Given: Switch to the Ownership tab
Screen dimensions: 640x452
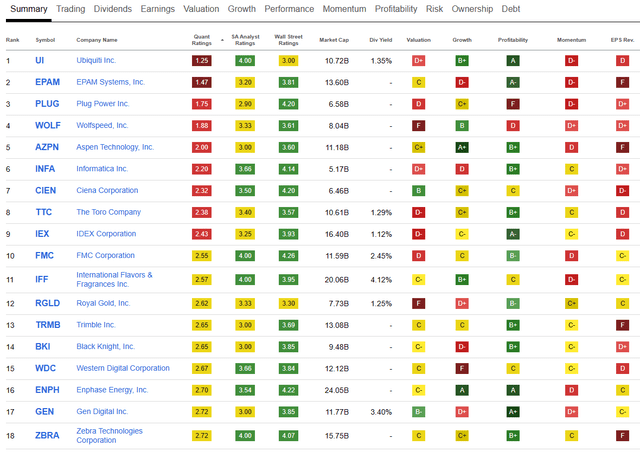Looking at the screenshot, I should (472, 9).
